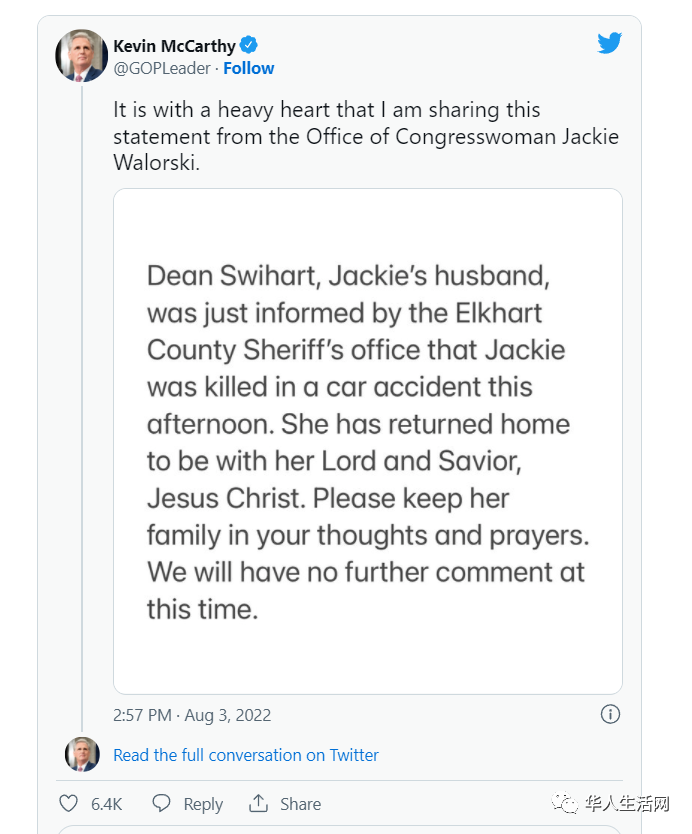Click the small avatar beside conversation link

pyautogui.click(x=82, y=754)
